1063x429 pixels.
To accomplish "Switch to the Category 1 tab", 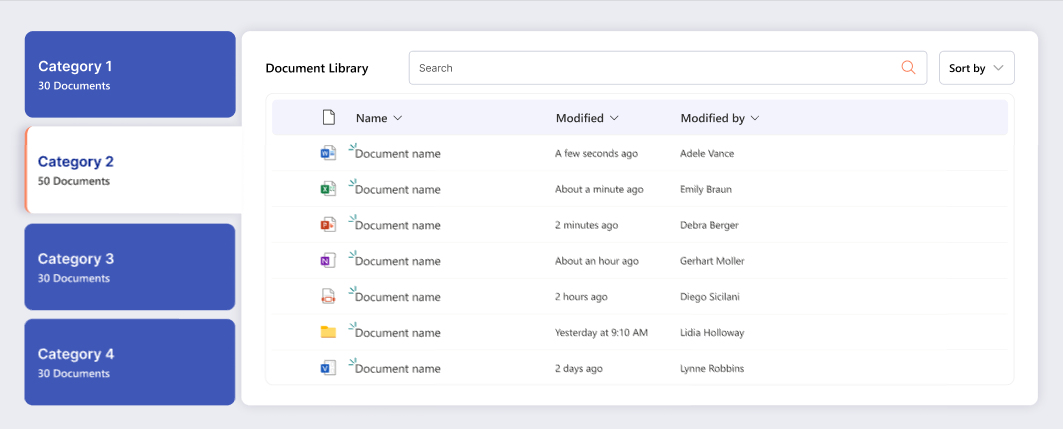I will (x=130, y=75).
